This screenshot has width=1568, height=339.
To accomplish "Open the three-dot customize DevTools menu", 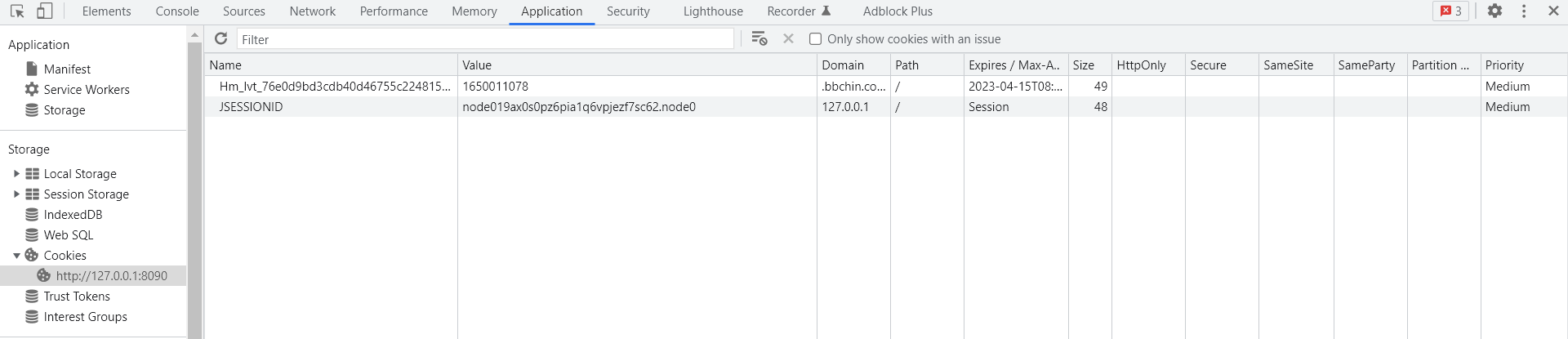I will point(1524,11).
